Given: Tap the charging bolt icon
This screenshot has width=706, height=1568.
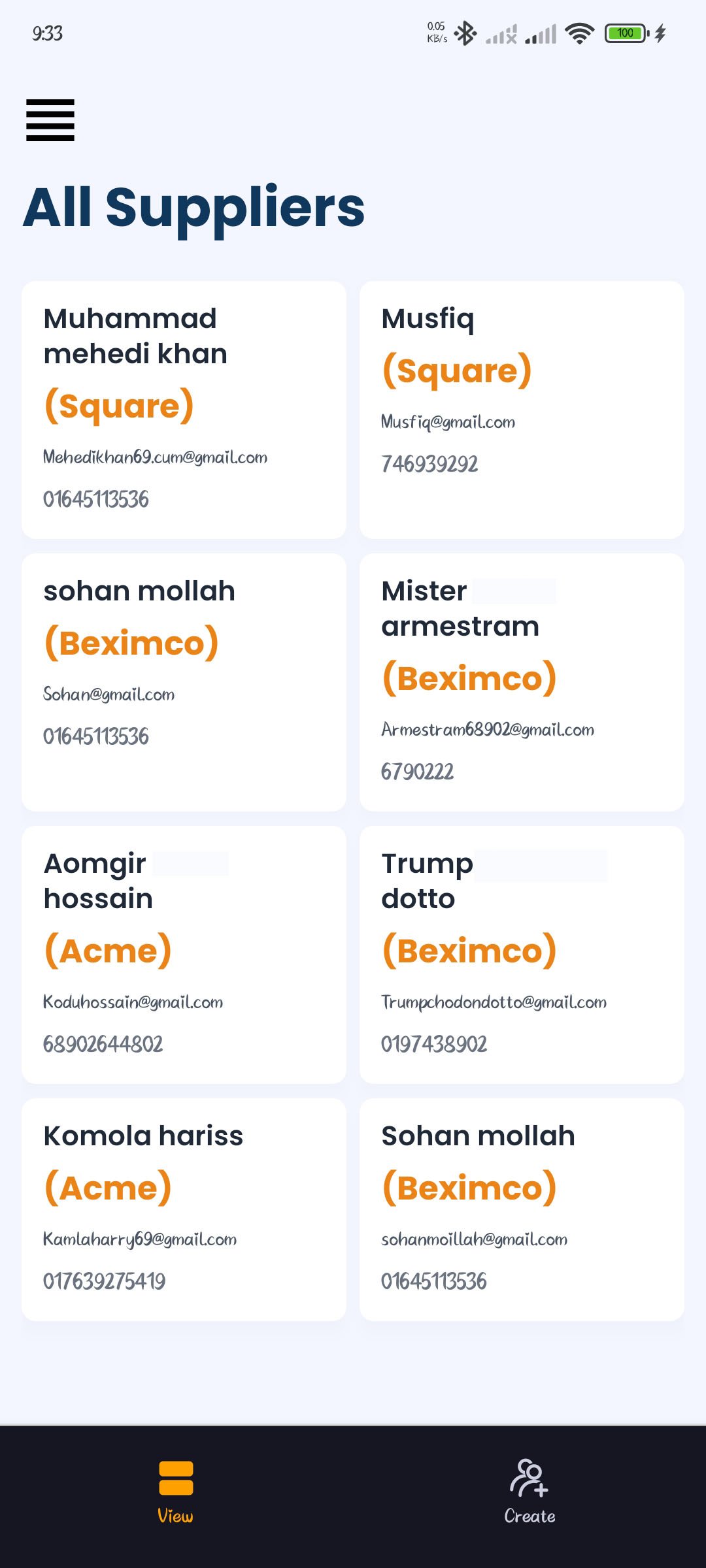Looking at the screenshot, I should [x=660, y=33].
